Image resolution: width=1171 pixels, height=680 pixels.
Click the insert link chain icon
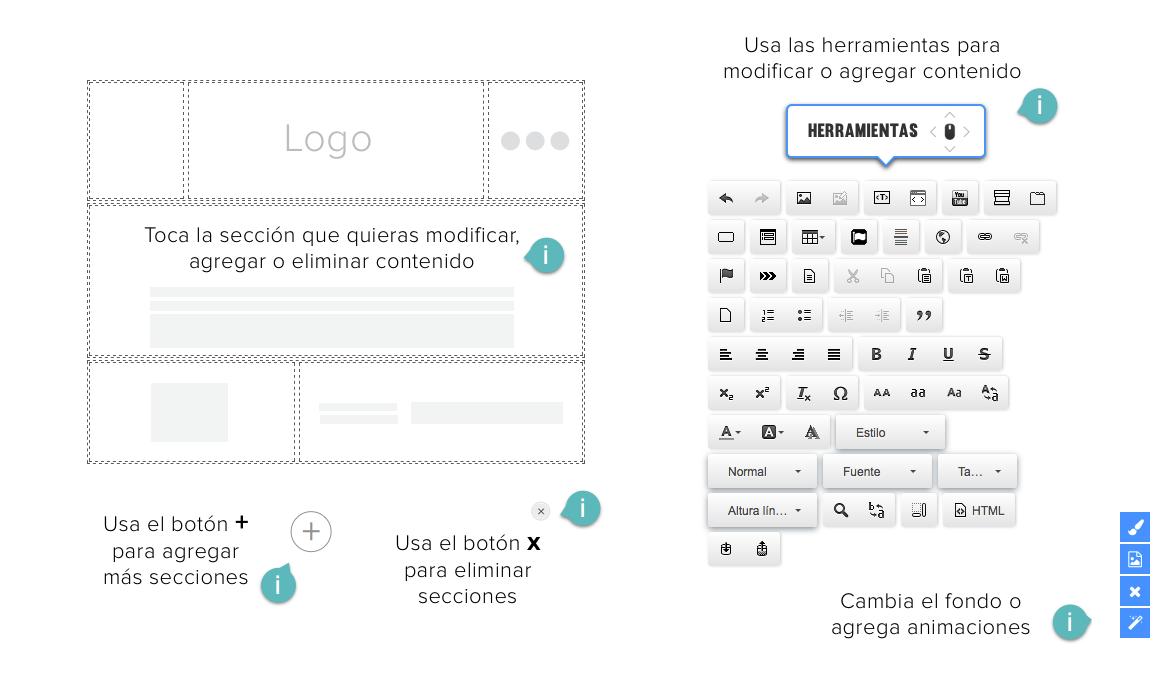(x=984, y=237)
